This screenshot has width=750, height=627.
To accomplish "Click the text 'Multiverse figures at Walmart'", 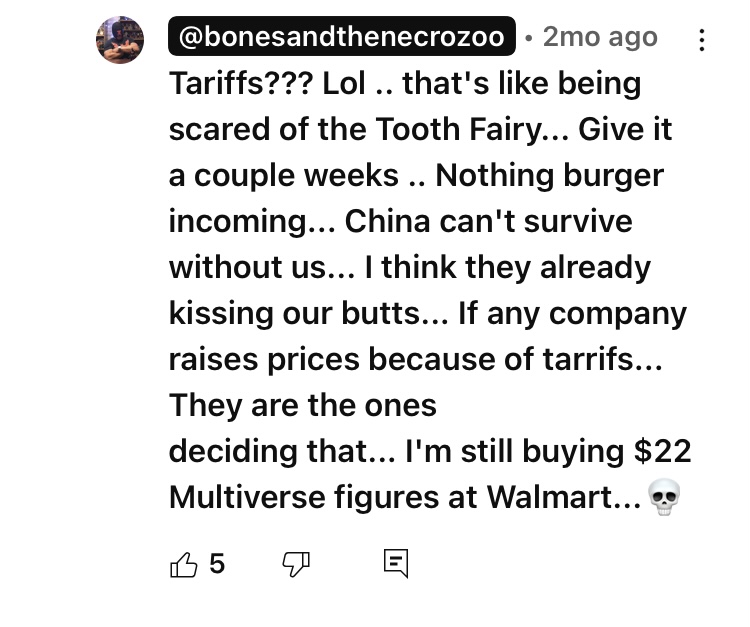I will point(391,497).
